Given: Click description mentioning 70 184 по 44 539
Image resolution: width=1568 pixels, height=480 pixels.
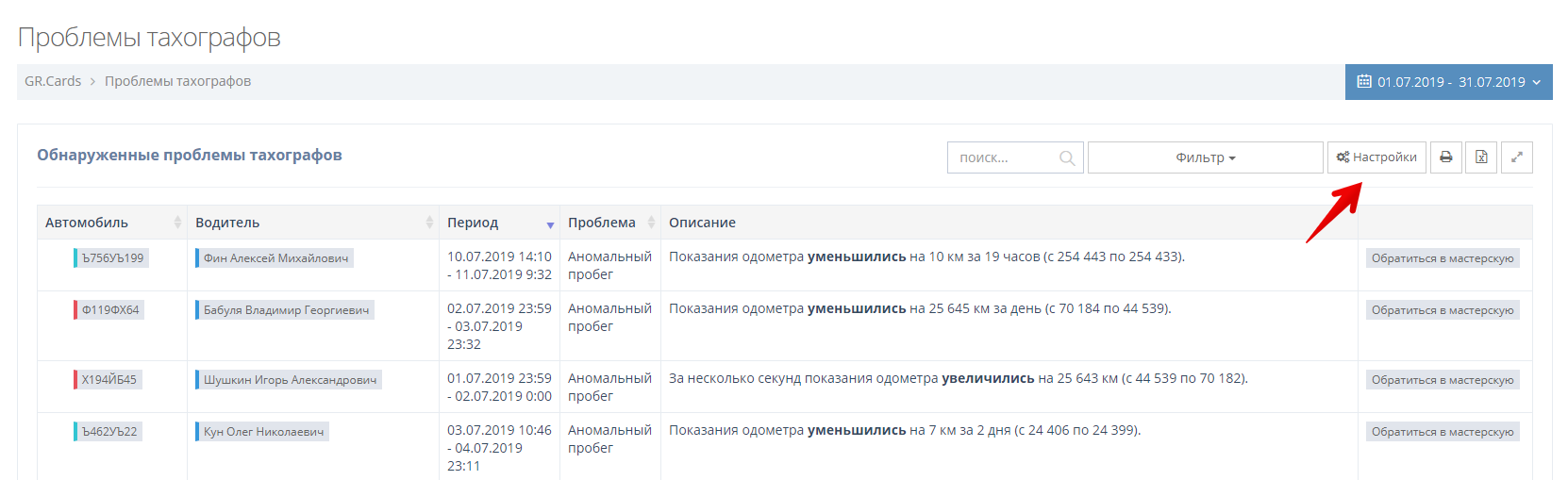Looking at the screenshot, I should (x=920, y=308).
